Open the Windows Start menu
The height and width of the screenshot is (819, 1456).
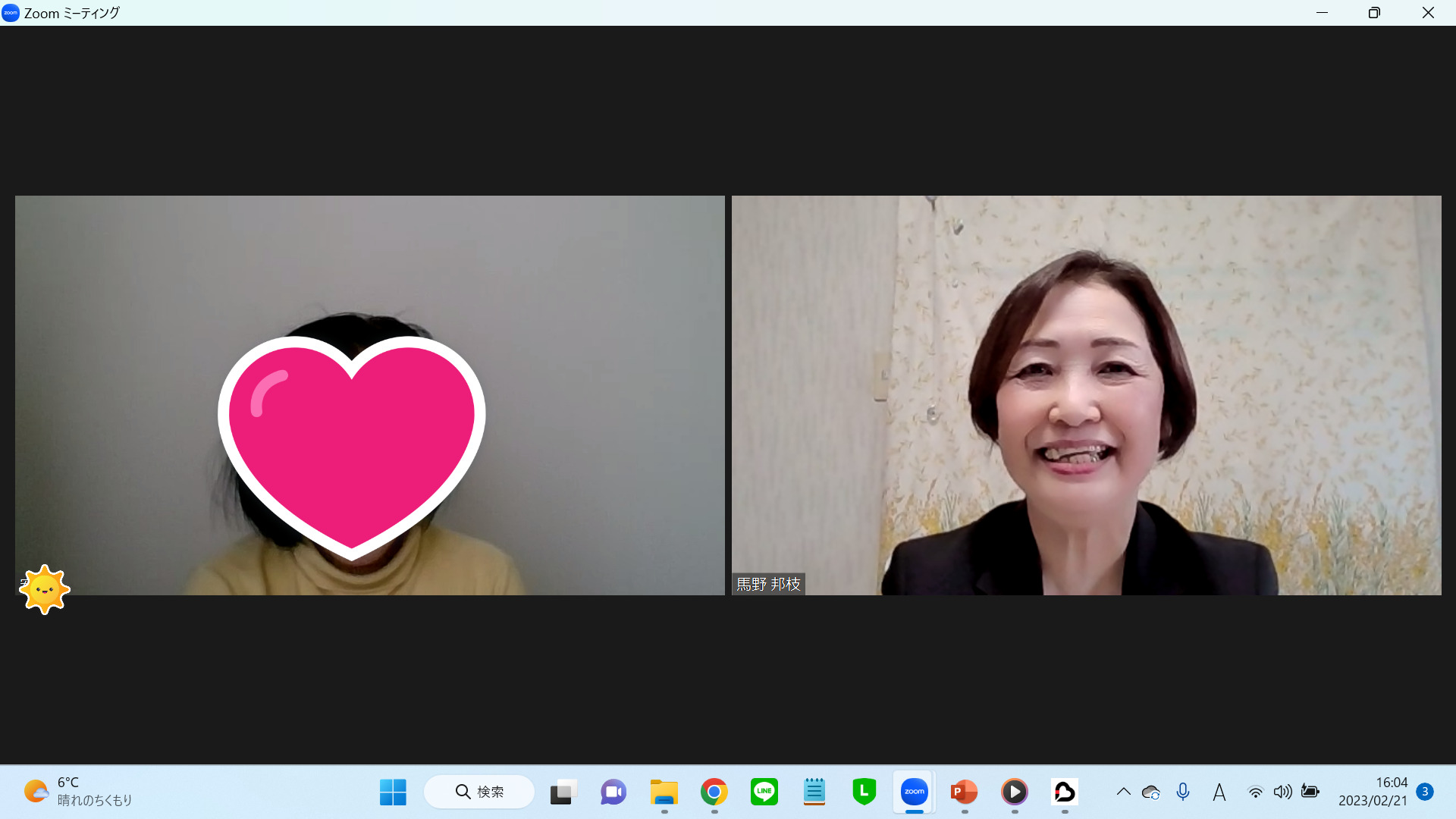[x=393, y=792]
